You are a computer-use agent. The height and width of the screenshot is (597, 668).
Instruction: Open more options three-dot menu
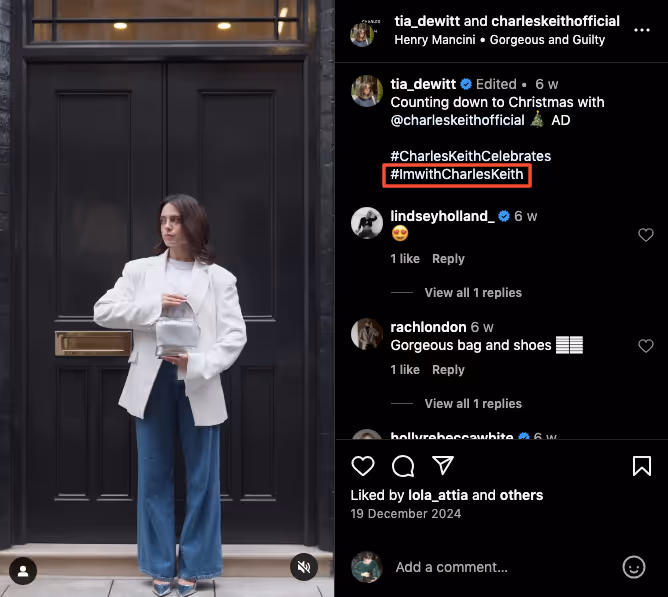pyautogui.click(x=642, y=30)
